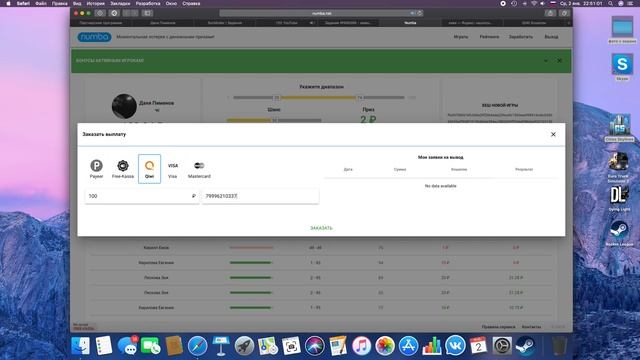Image resolution: width=640 pixels, height=360 pixels.
Task: Switch to the Партнерская программа tab
Action: click(x=101, y=23)
